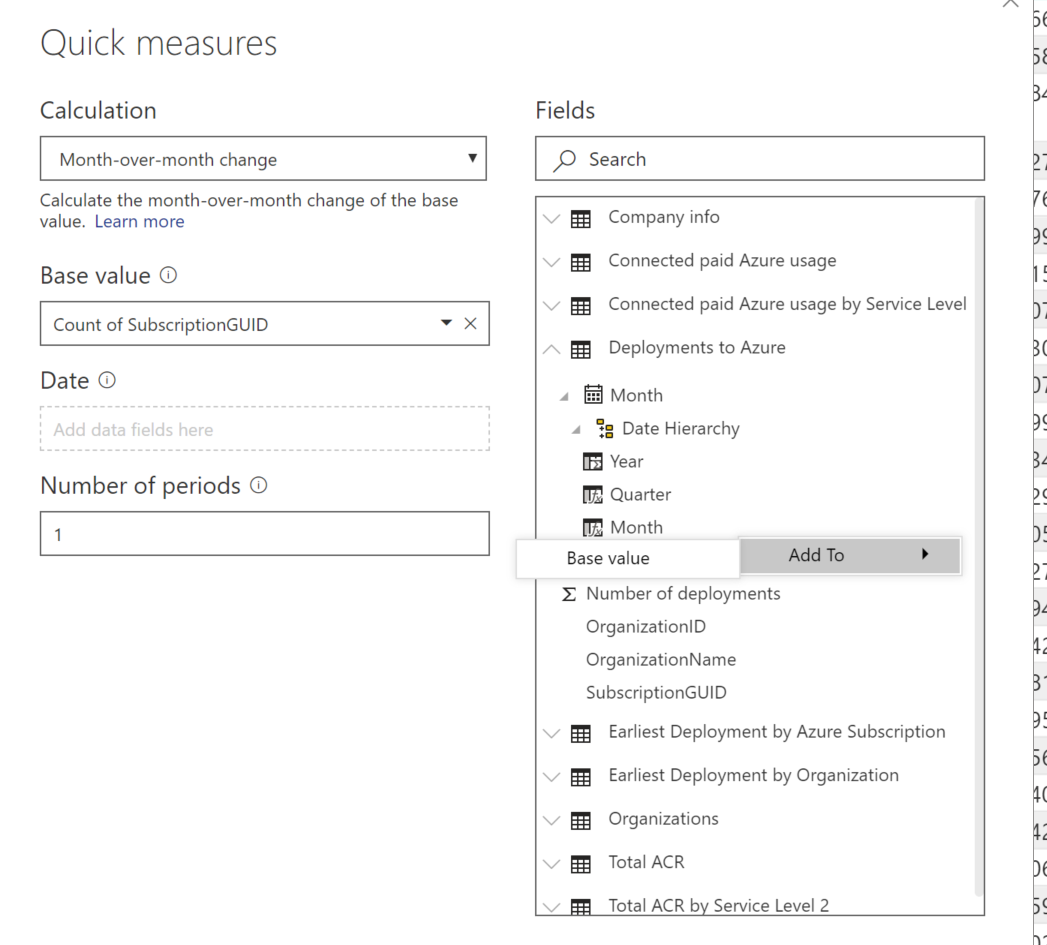Click the Fields search box
The width and height of the screenshot is (1047, 945).
(x=760, y=159)
